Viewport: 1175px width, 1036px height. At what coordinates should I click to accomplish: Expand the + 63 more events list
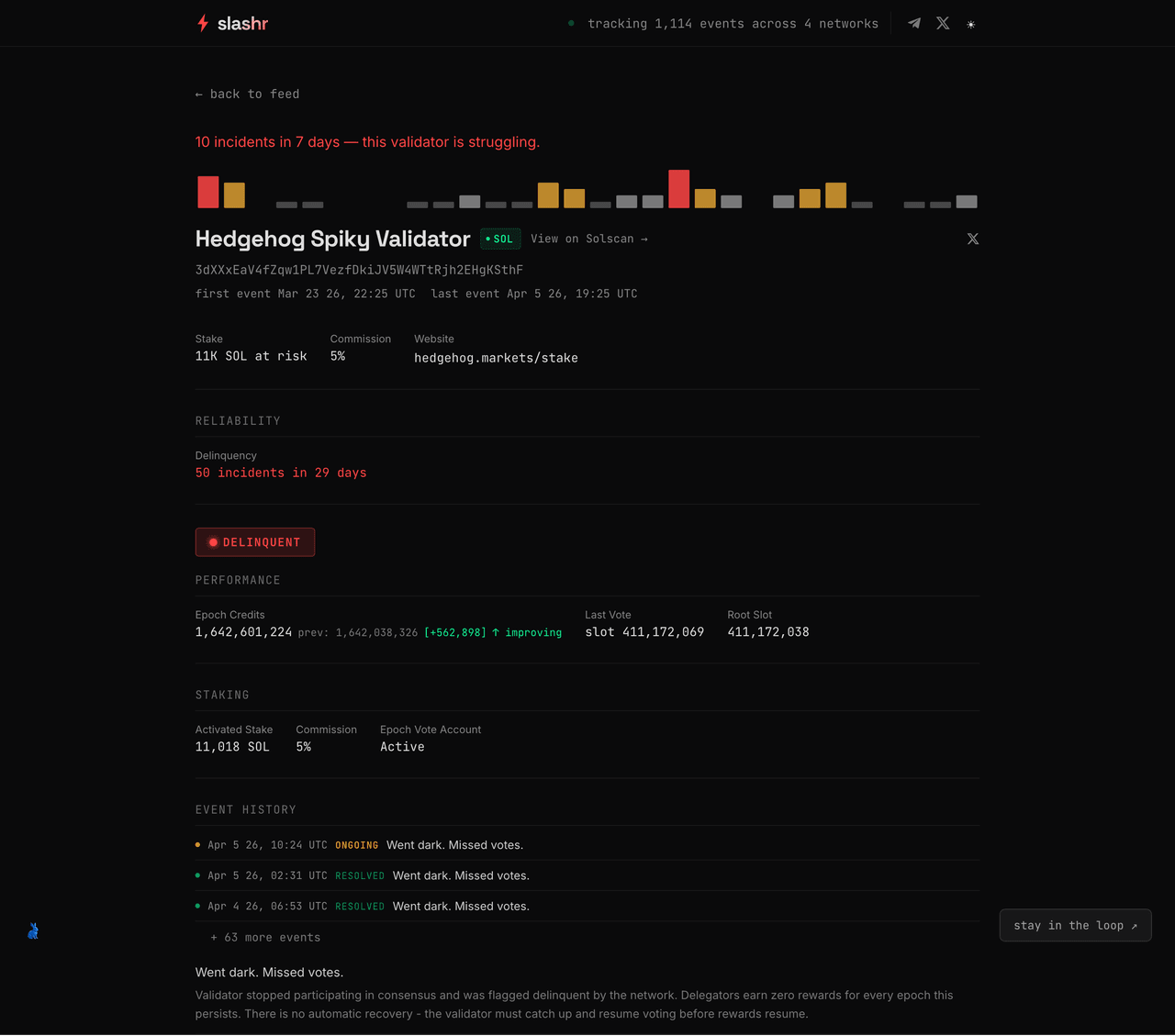265,937
